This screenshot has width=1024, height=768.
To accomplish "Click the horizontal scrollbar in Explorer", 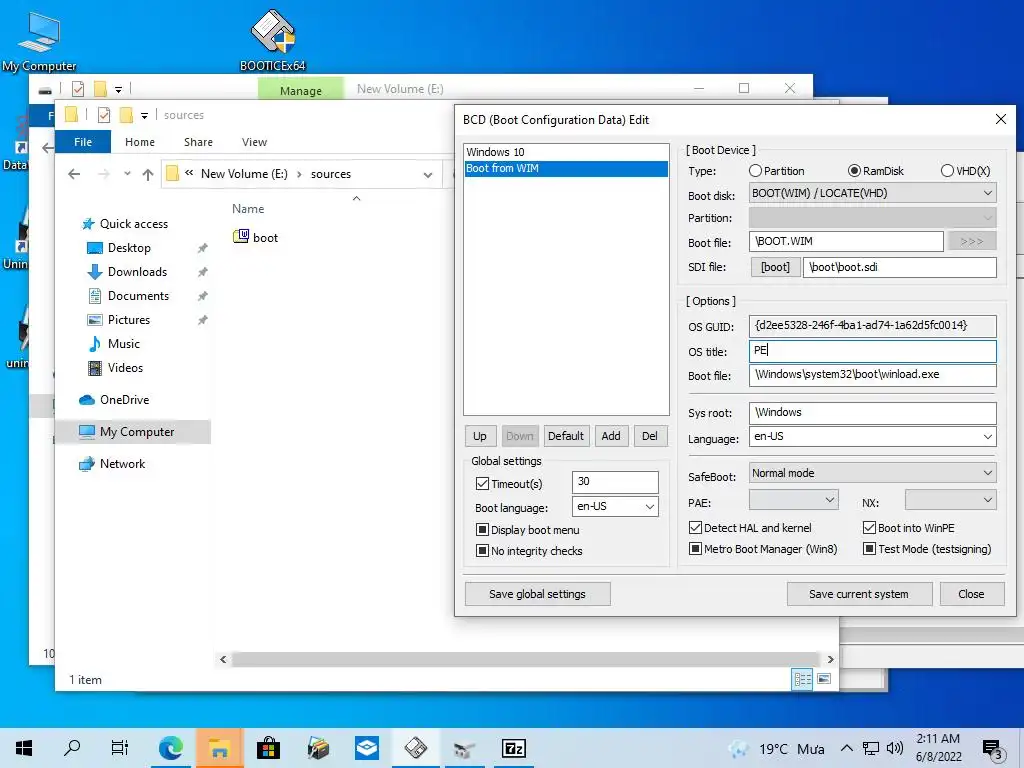I will (x=526, y=660).
